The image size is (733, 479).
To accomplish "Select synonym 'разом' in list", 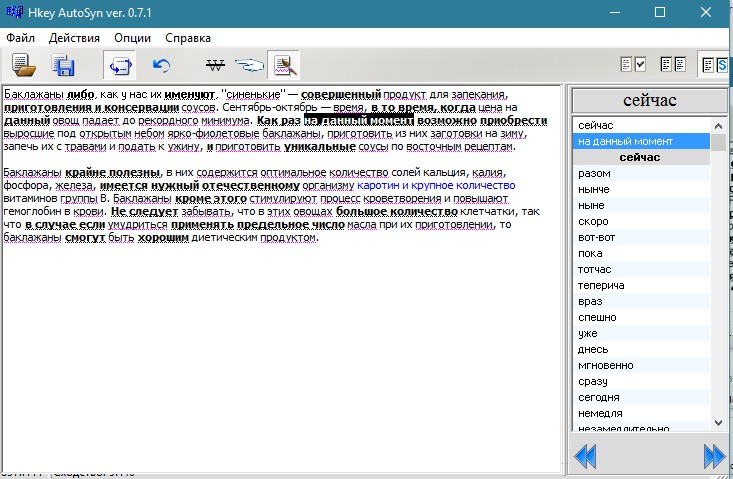I will (641, 173).
